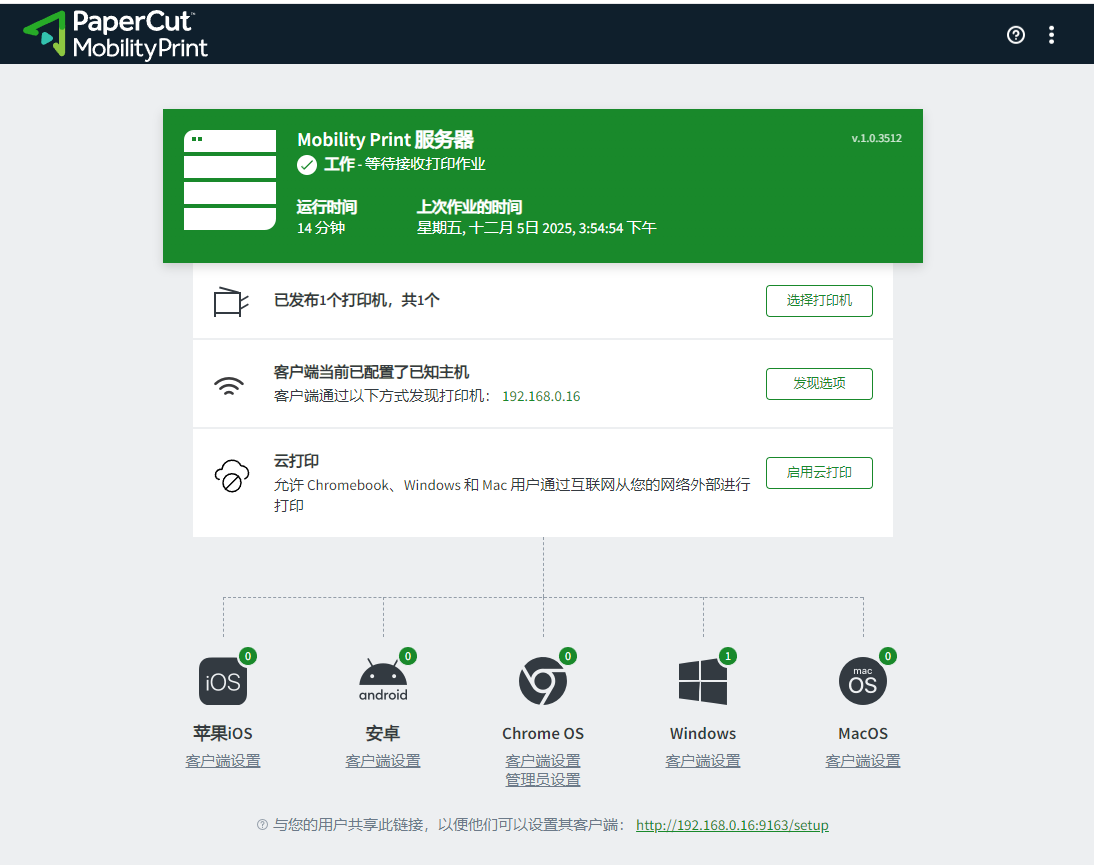1094x865 pixels.
Task: Click the green server status icon
Action: click(229, 180)
